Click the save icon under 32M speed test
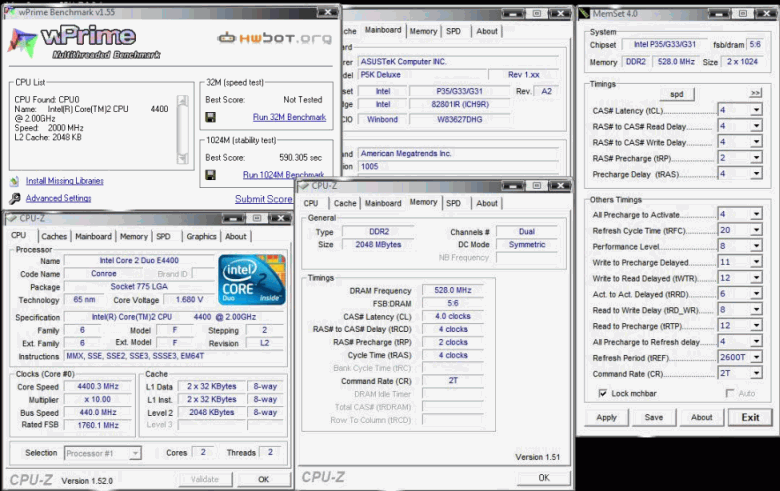The width and height of the screenshot is (780, 491). pos(210,117)
